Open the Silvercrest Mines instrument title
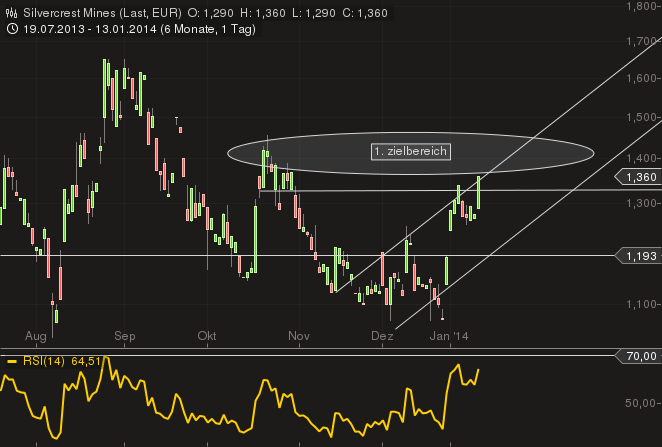 61,12
